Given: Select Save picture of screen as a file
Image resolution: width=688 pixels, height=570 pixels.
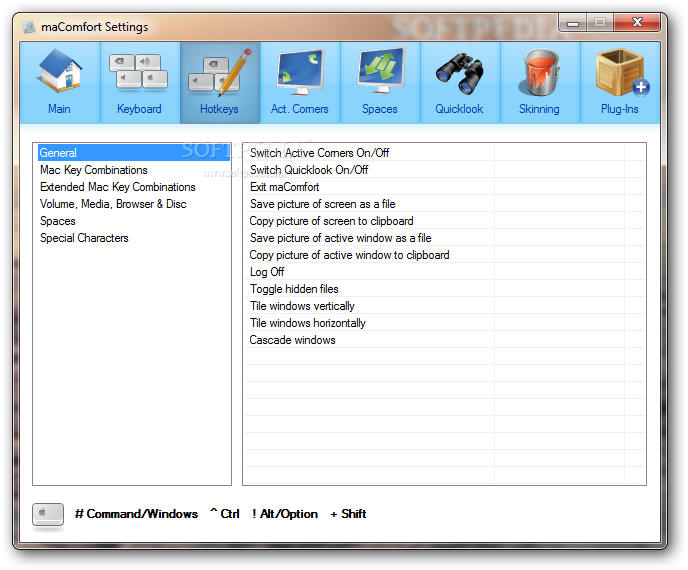Looking at the screenshot, I should 444,204.
